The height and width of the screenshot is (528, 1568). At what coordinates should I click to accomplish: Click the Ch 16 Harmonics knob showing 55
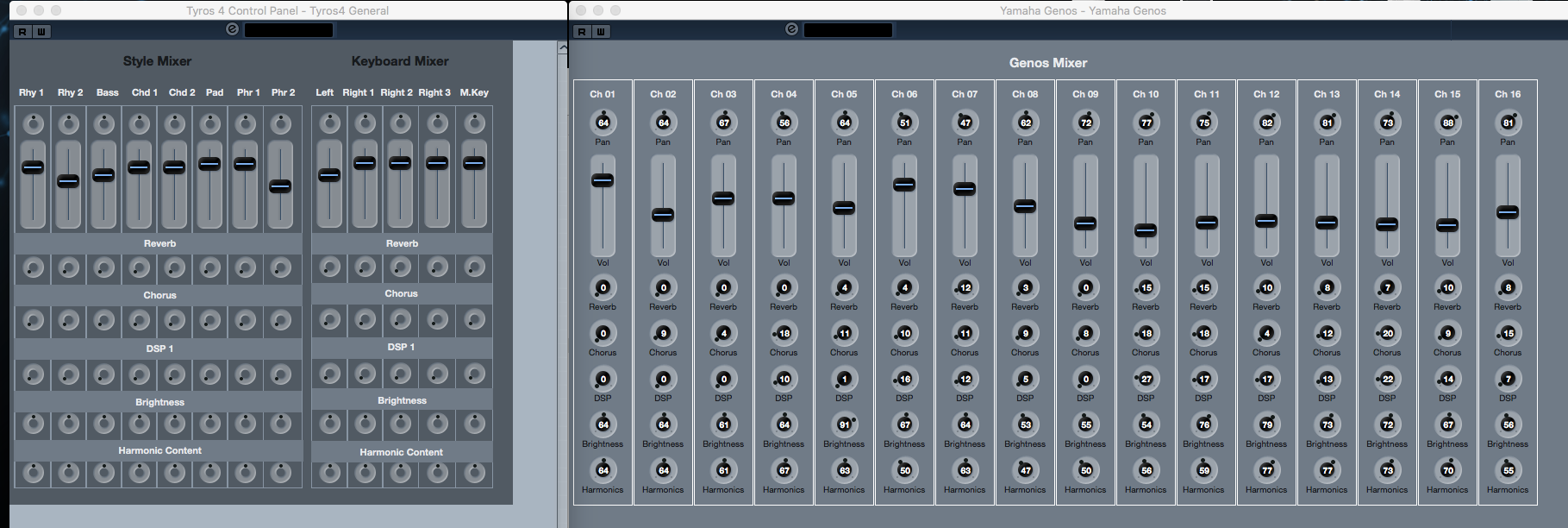coord(1508,470)
